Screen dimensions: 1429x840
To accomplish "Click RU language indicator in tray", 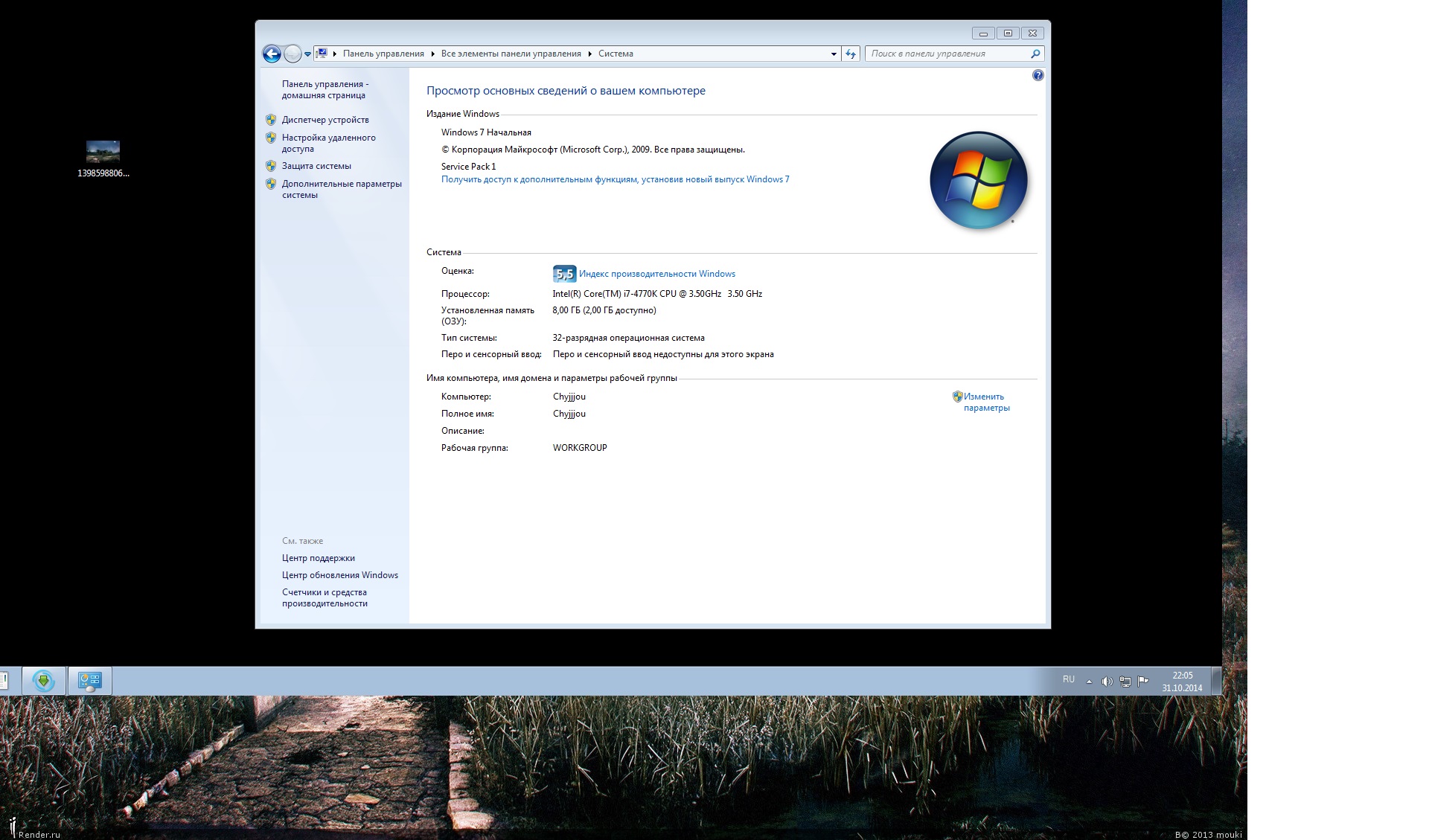I will [1069, 679].
